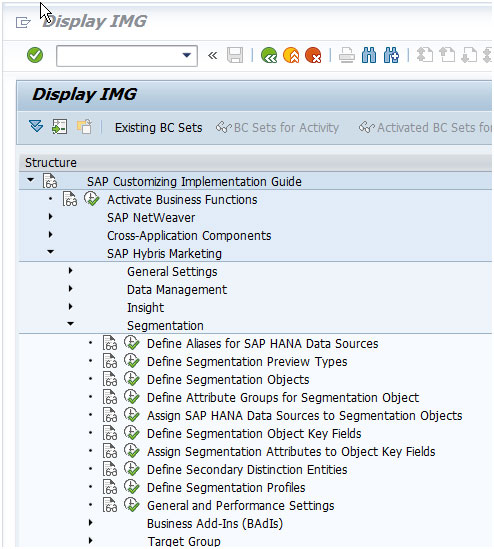Click the green Back icon
The image size is (494, 549).
click(x=269, y=55)
